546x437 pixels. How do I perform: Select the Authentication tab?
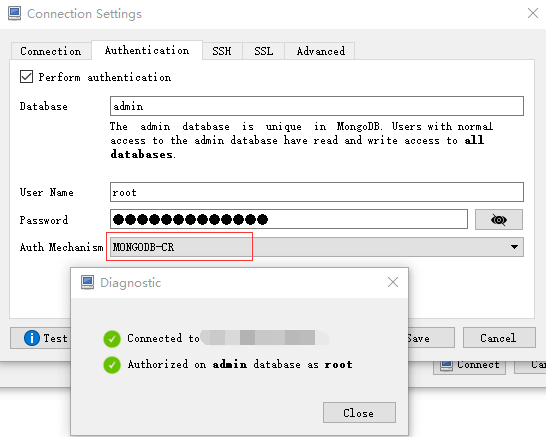point(147,50)
